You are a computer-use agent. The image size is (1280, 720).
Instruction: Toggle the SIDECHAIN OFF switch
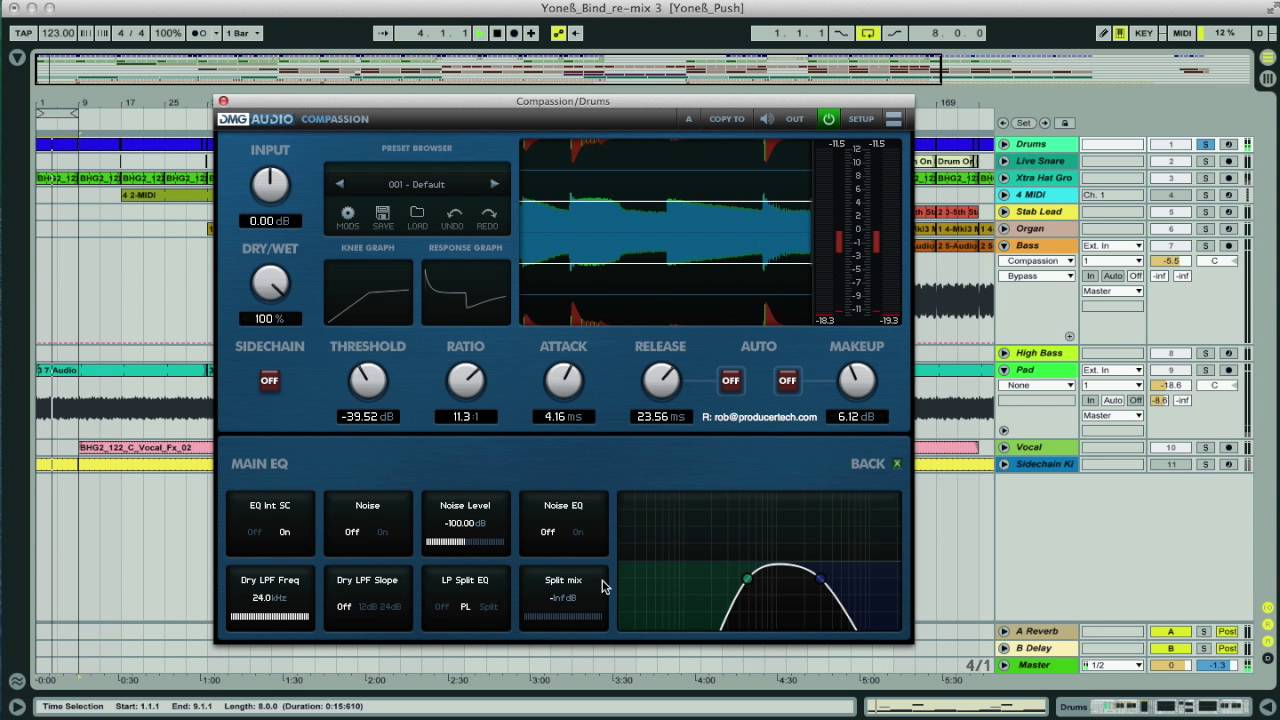click(x=269, y=380)
